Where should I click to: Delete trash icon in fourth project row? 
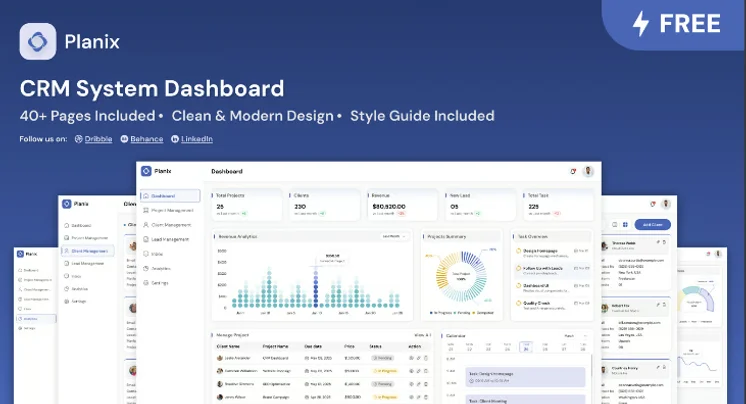426,396
